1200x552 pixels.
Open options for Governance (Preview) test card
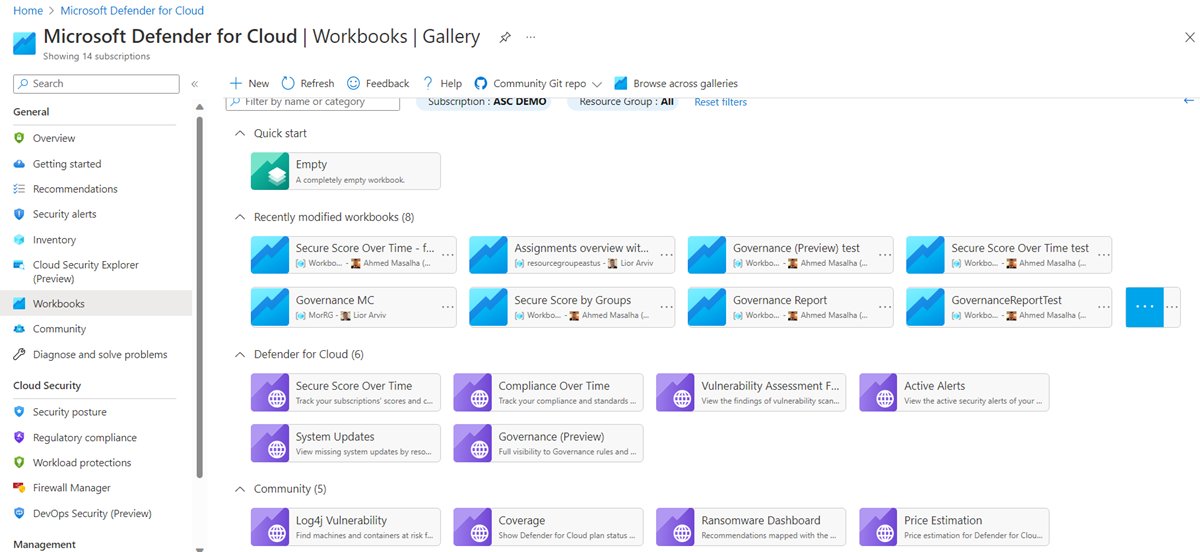tap(885, 255)
